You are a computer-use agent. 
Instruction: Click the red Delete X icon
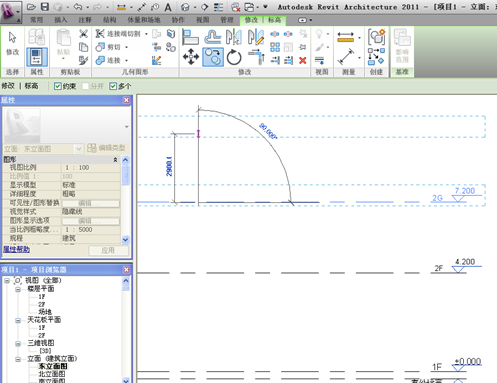(303, 60)
